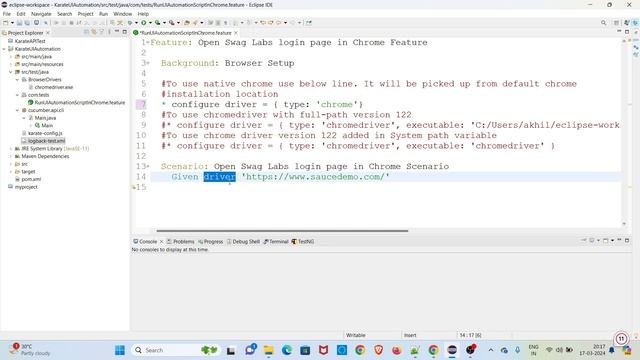640x360 pixels.
Task: Click the Save toolbar icon
Action: tap(19, 23)
